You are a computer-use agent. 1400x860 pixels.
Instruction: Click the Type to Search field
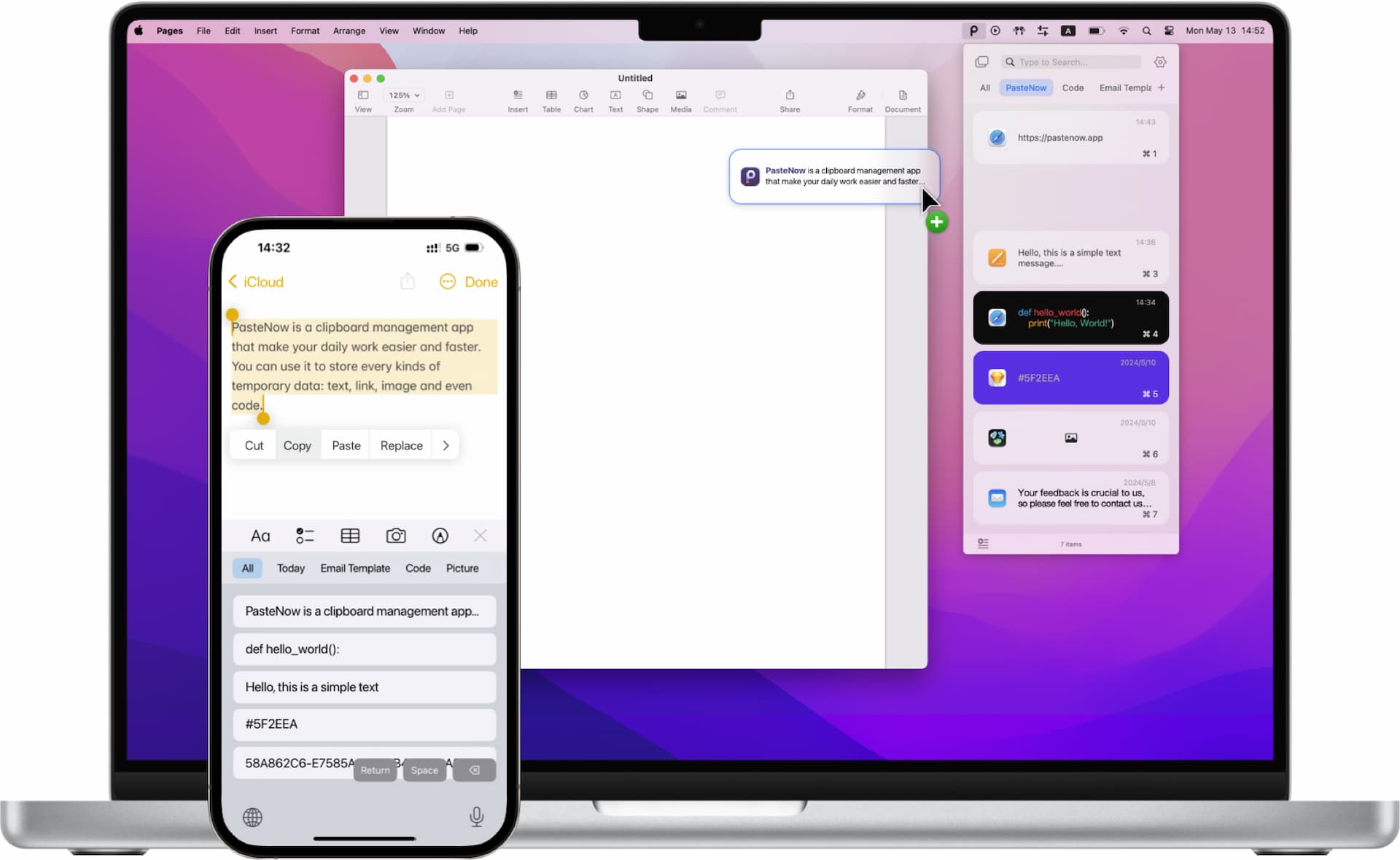[x=1076, y=62]
